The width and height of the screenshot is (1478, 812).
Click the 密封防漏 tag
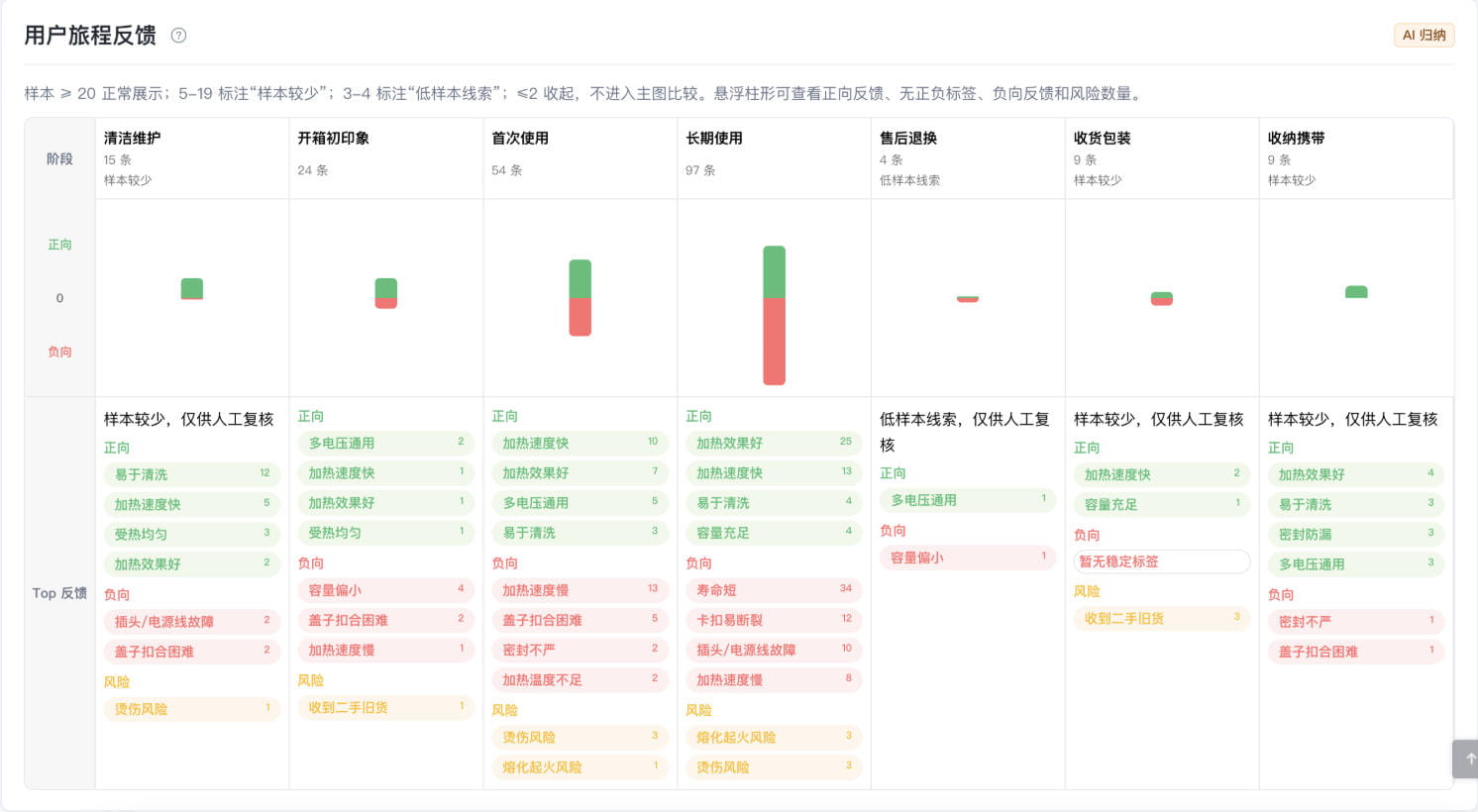(x=1356, y=534)
